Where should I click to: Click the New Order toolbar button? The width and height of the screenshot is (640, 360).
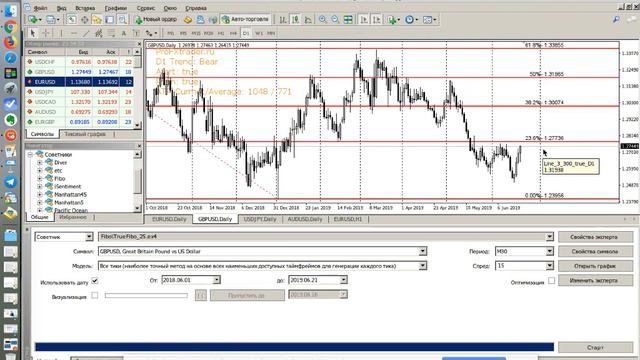coord(156,19)
